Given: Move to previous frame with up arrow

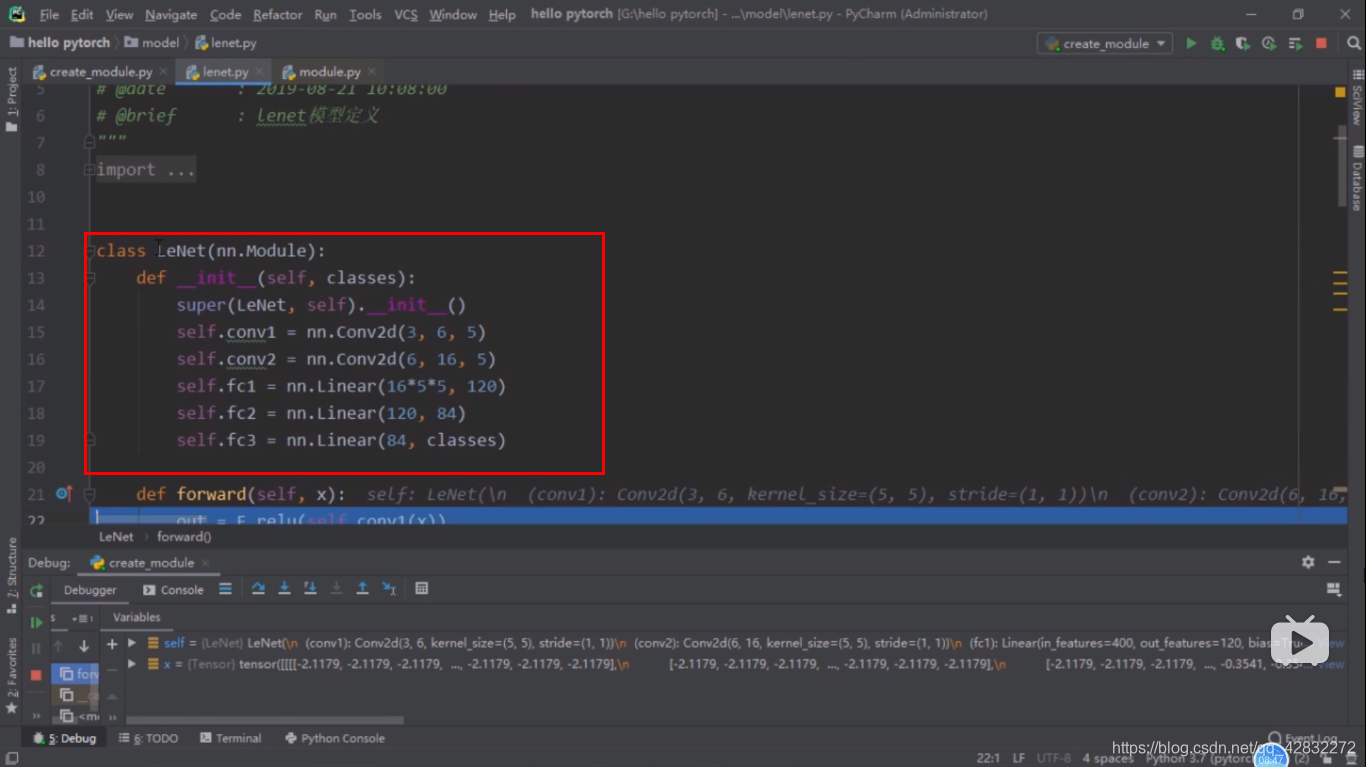Looking at the screenshot, I should click(x=59, y=646).
